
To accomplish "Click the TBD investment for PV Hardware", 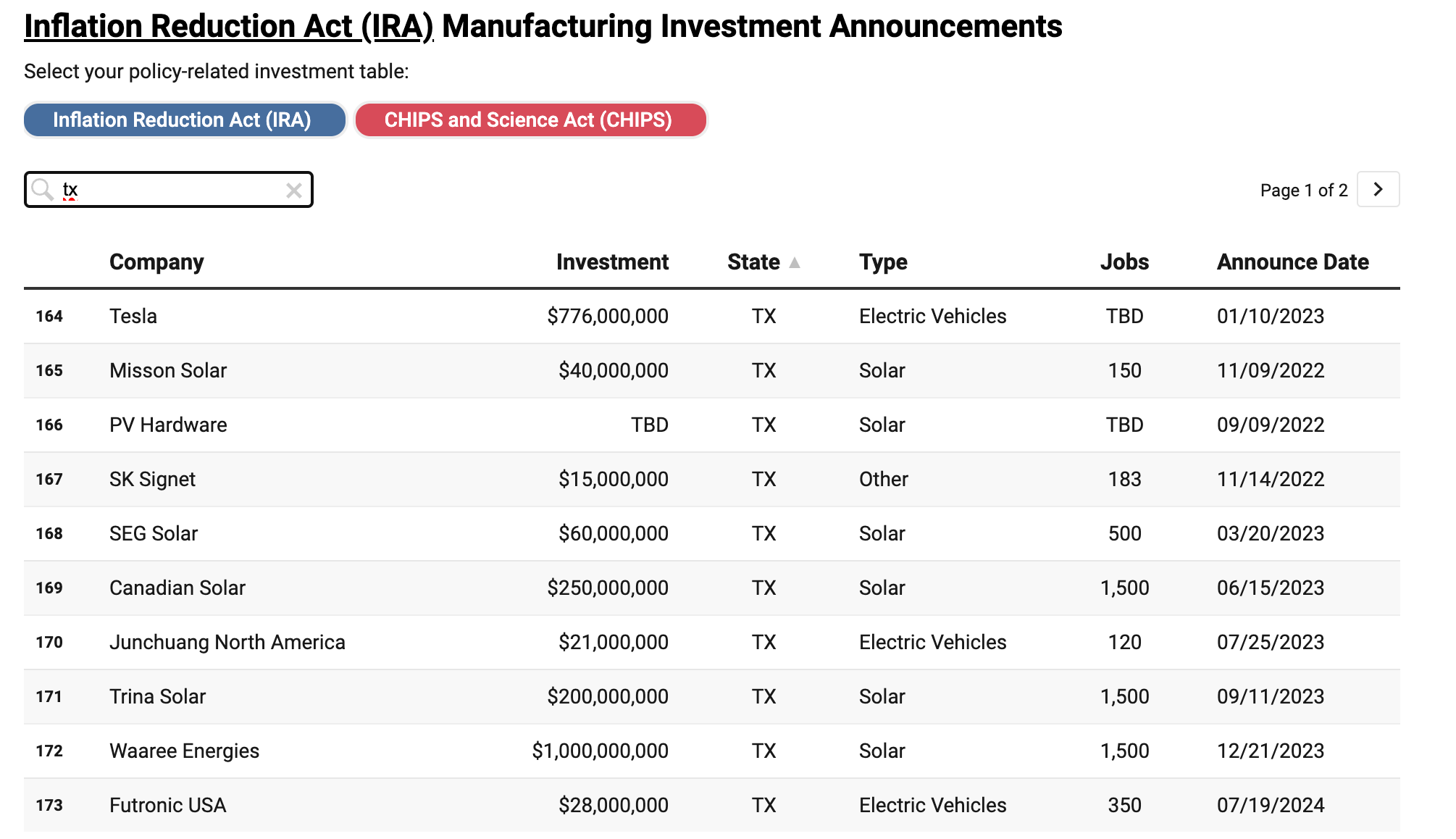I will pyautogui.click(x=650, y=425).
